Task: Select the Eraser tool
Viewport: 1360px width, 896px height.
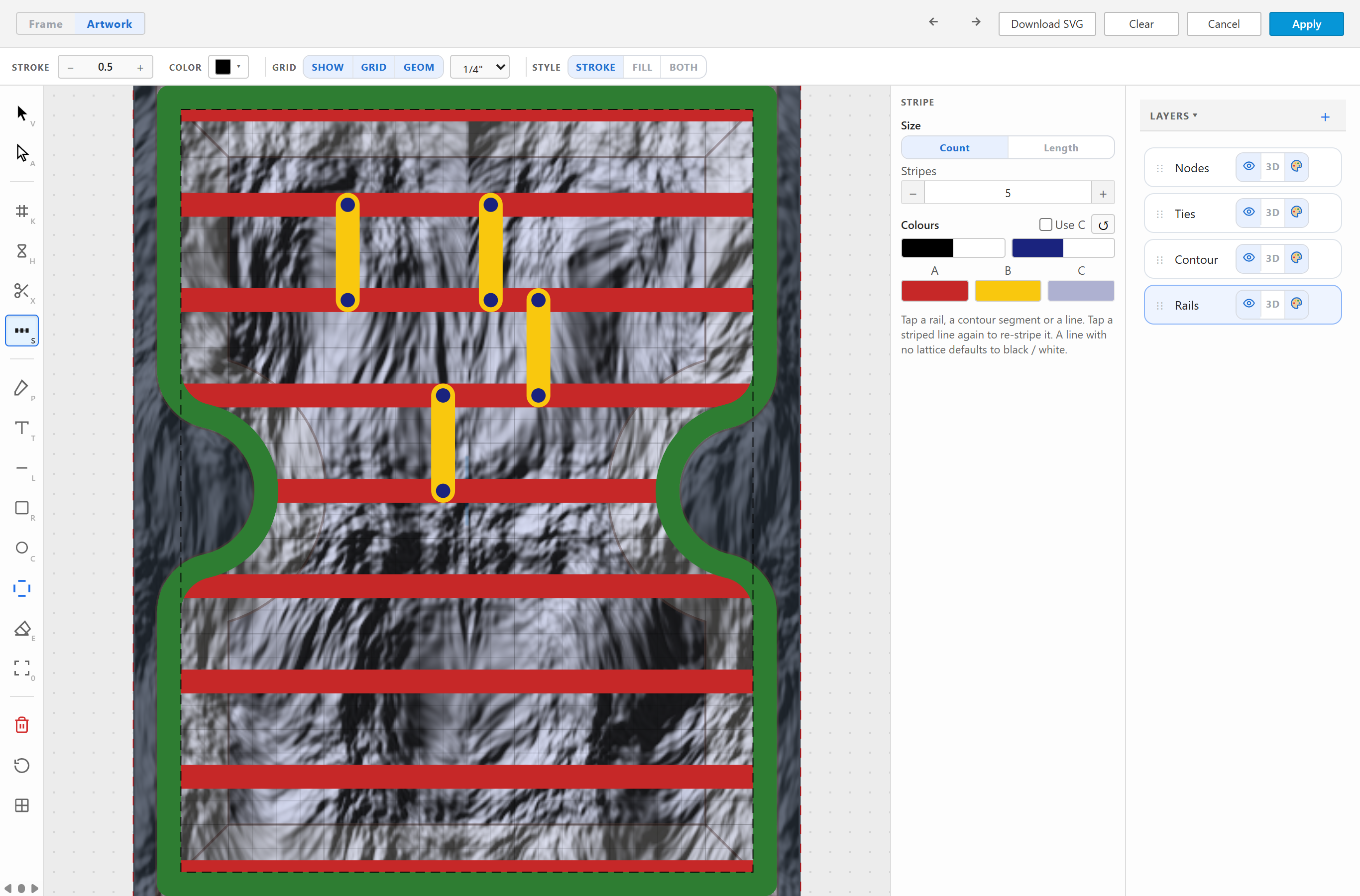Action: point(22,628)
